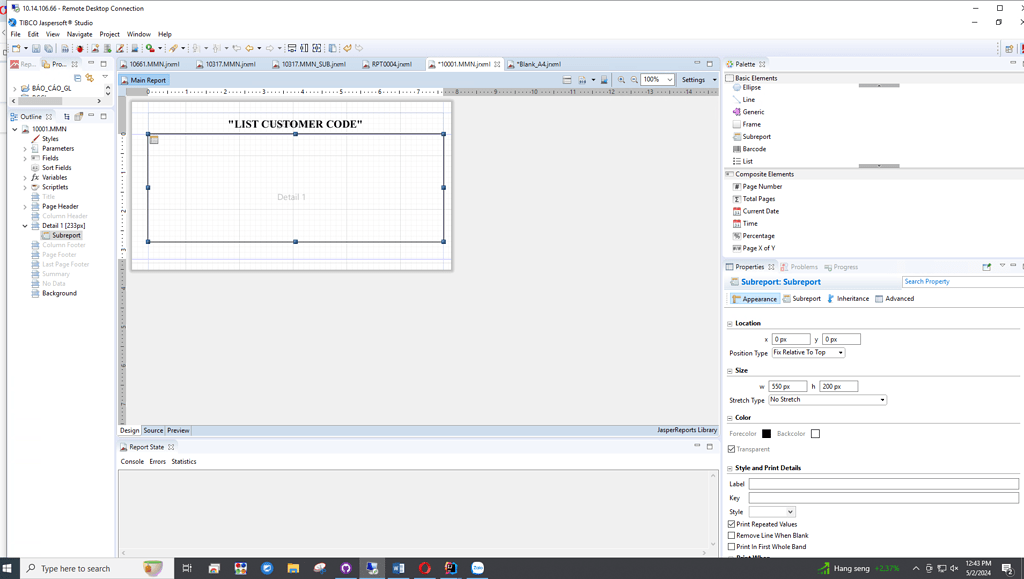The height and width of the screenshot is (579, 1024).
Task: Select Variables in the Outline tree
Action: pyautogui.click(x=54, y=178)
